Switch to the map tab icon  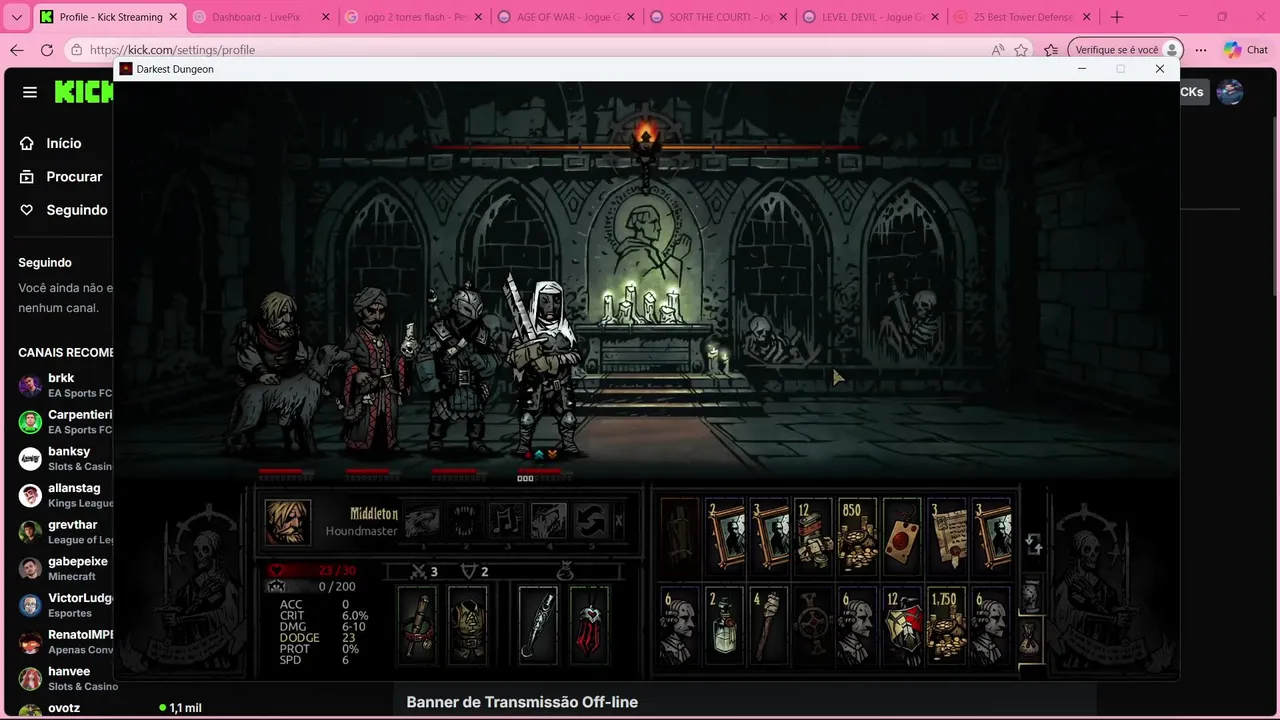coord(1031,596)
